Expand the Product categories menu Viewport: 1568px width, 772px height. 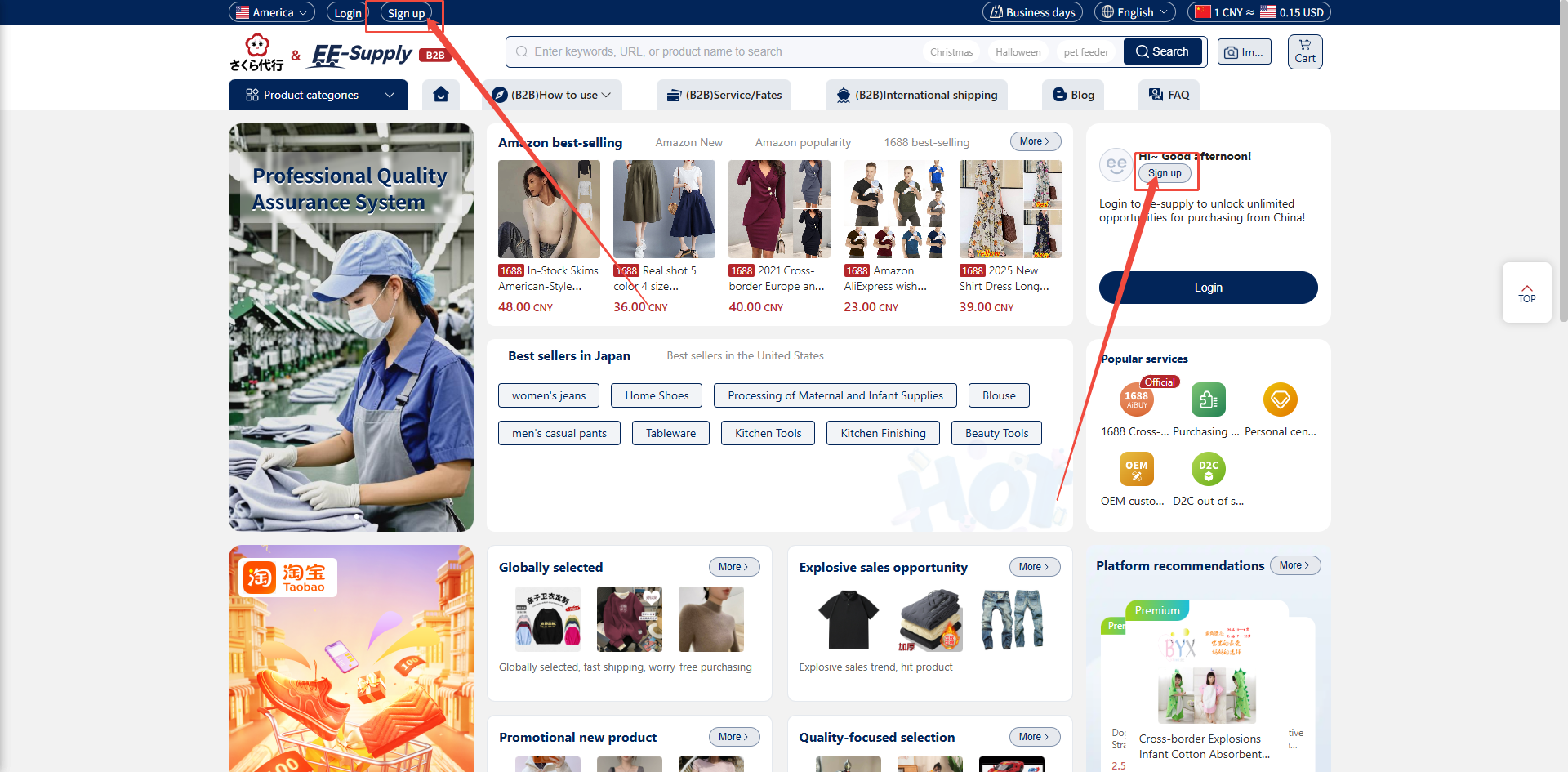coord(318,95)
